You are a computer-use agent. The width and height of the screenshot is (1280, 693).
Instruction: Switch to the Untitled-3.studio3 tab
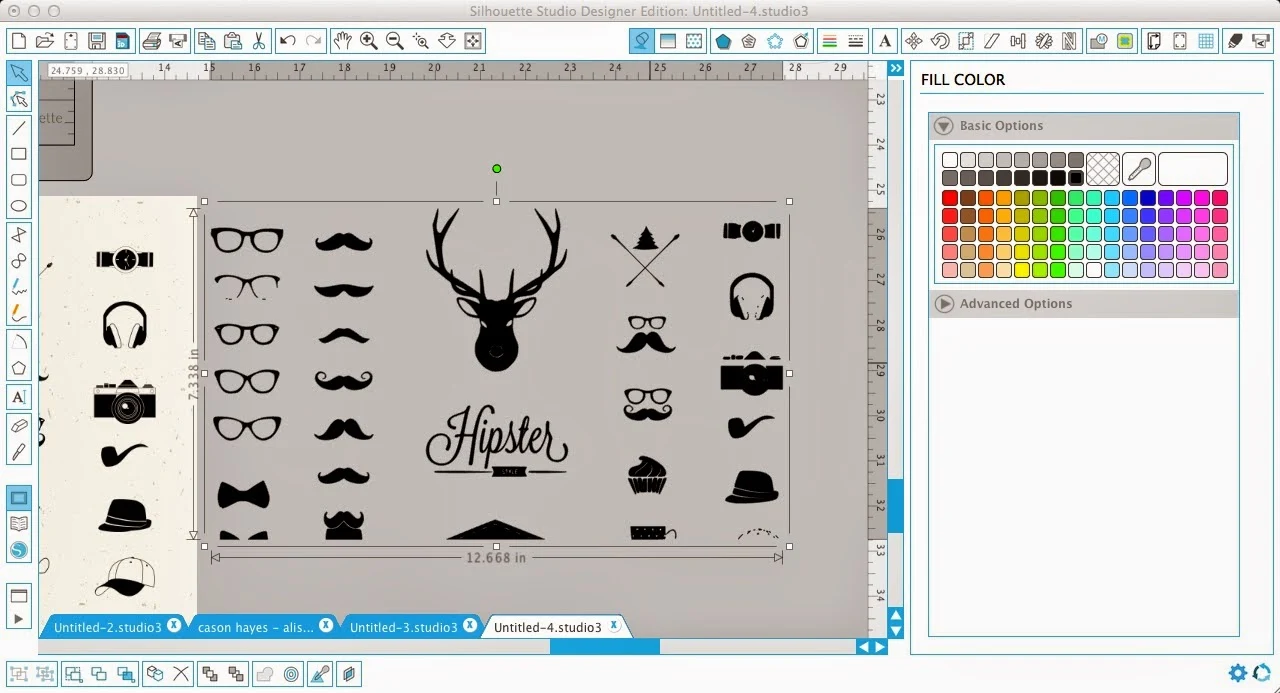[405, 625]
